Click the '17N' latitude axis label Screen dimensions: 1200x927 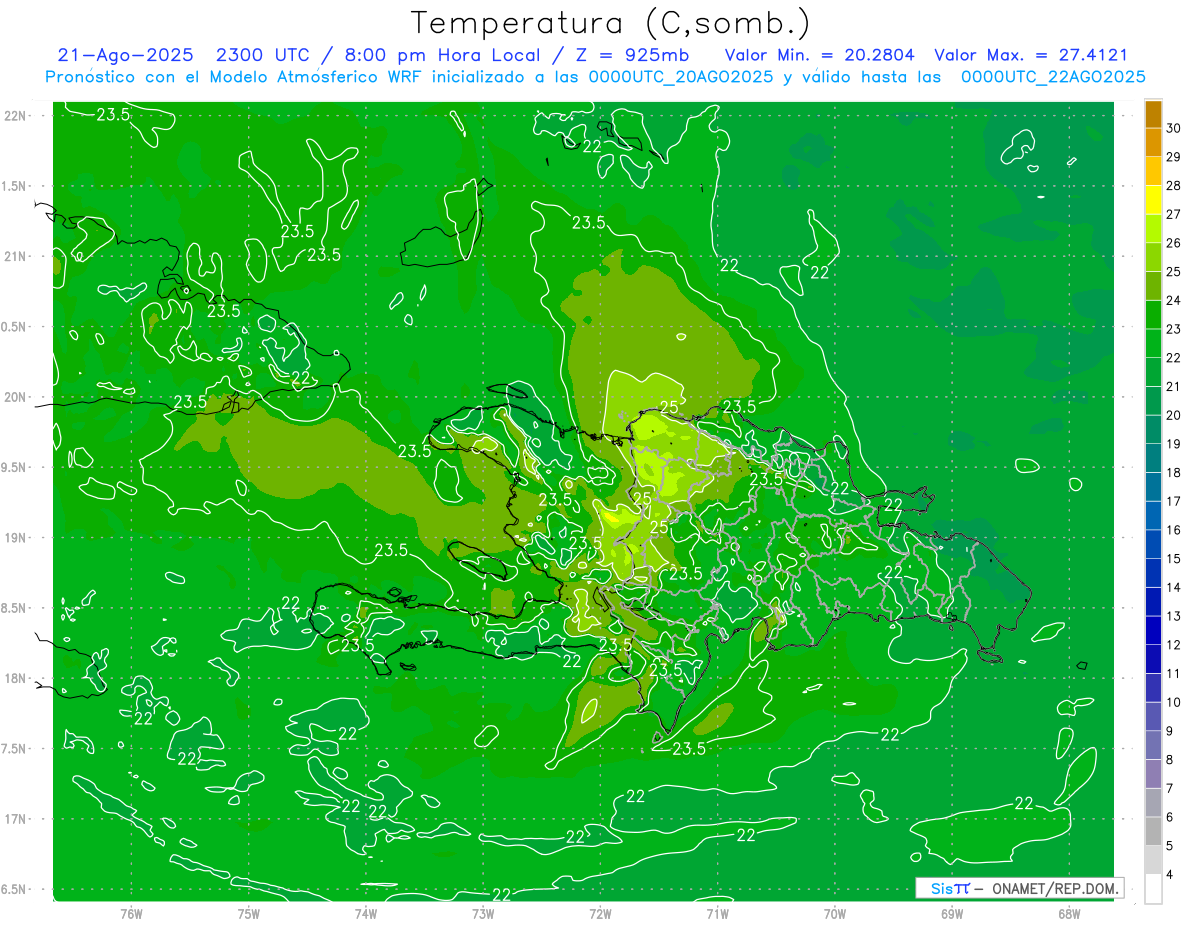(17, 819)
